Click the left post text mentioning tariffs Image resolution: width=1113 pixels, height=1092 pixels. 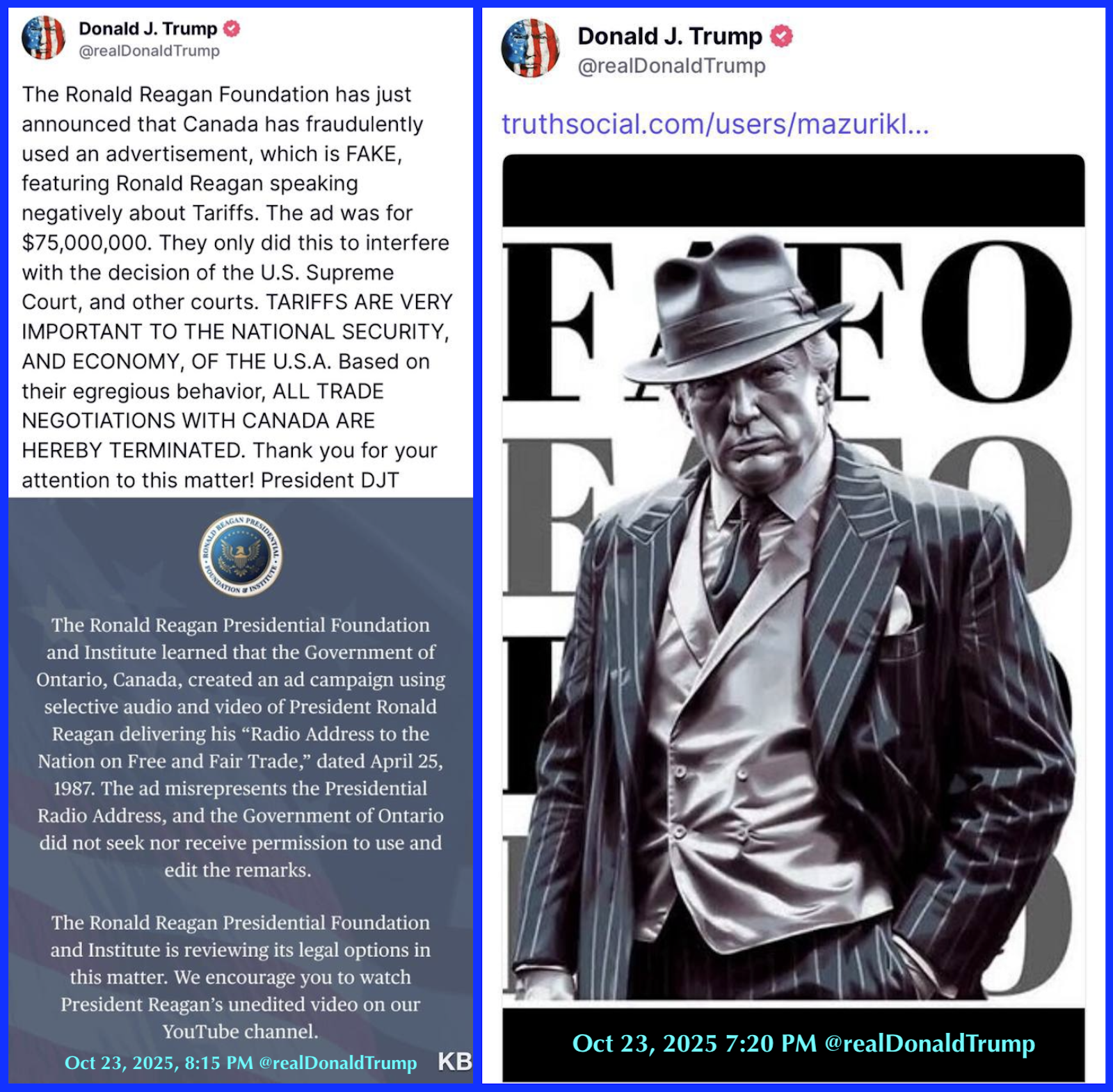coord(237,287)
